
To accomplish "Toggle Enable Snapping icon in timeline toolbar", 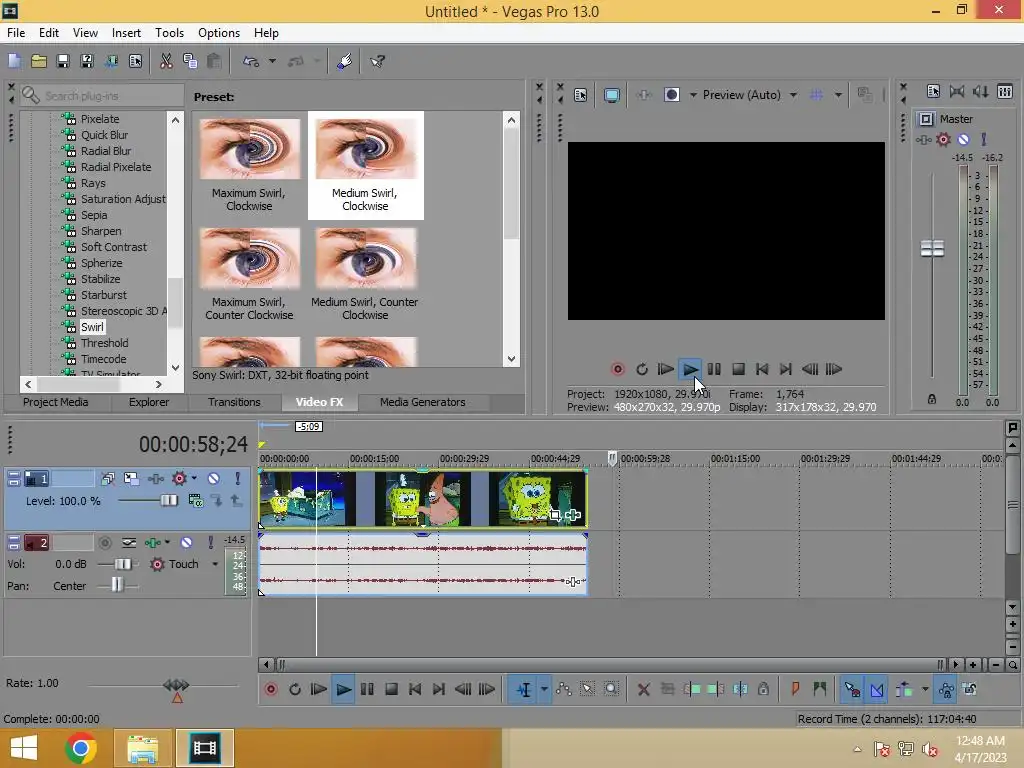I will click(852, 690).
